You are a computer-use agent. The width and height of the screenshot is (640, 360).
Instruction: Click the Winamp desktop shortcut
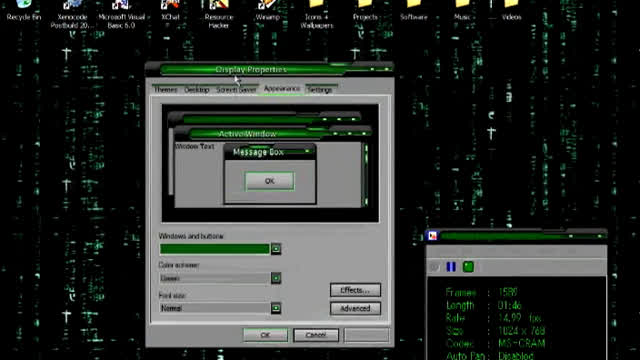tap(267, 10)
